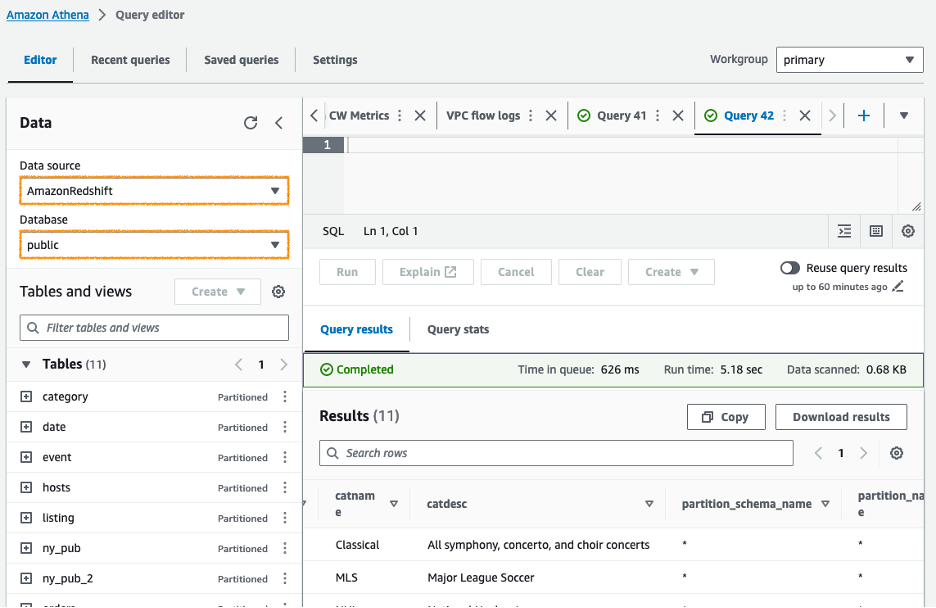Refresh the Data panel
The image size is (936, 608).
pos(251,123)
